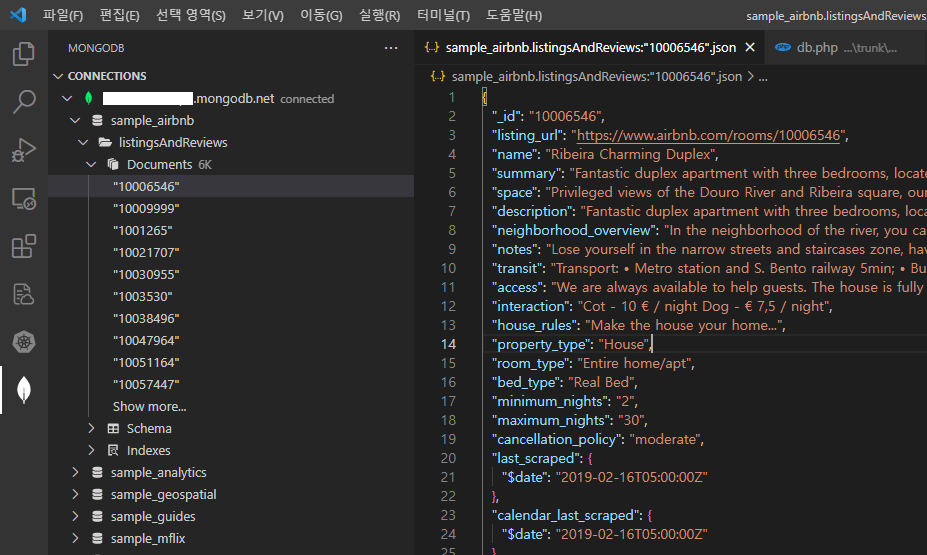Click the sample_airbnb database icon

click(x=98, y=121)
